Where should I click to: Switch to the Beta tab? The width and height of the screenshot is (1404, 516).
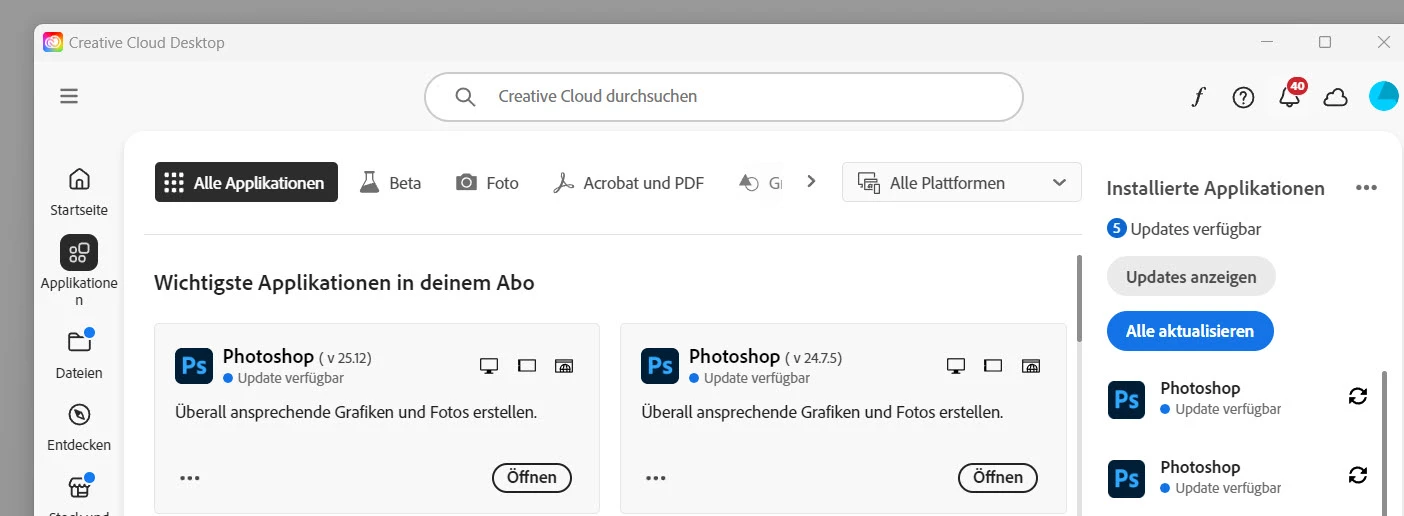(391, 183)
